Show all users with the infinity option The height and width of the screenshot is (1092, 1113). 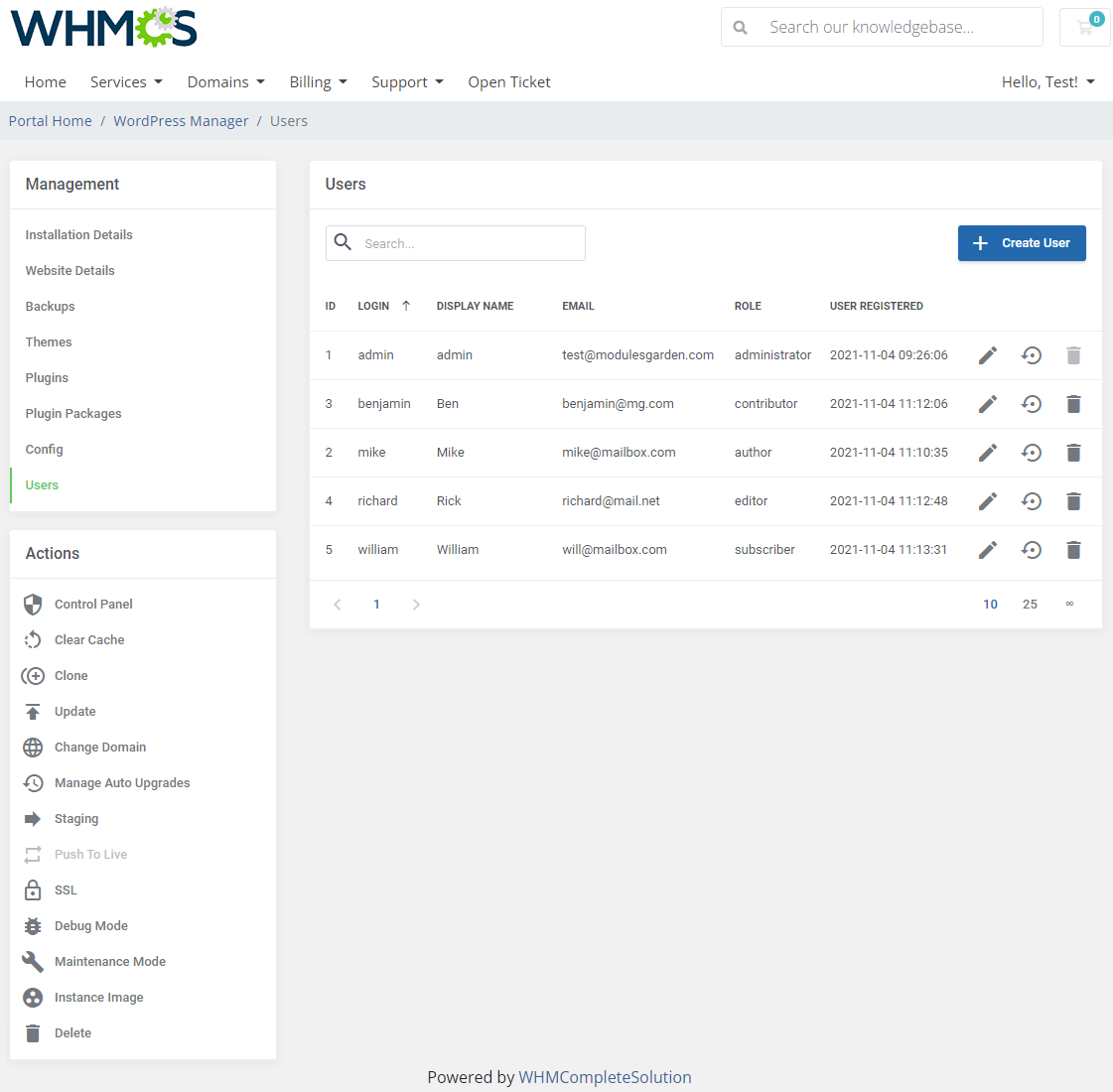click(x=1069, y=604)
